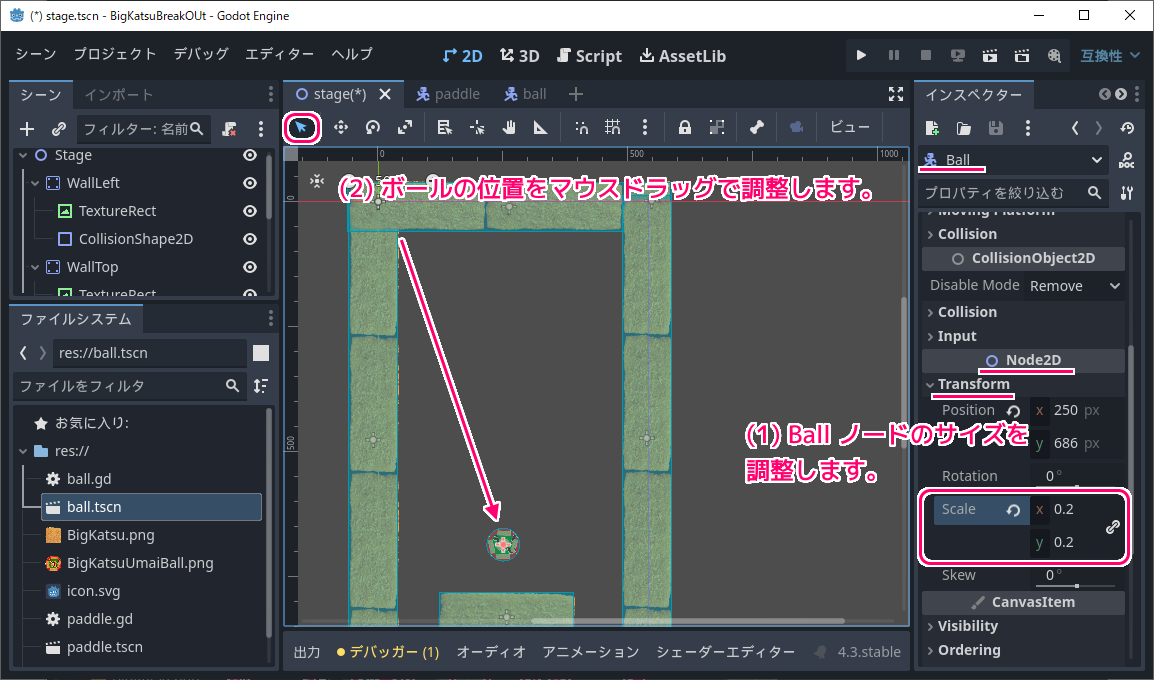This screenshot has width=1154, height=680.
Task: Click the Skew slider
Action: click(x=1077, y=586)
